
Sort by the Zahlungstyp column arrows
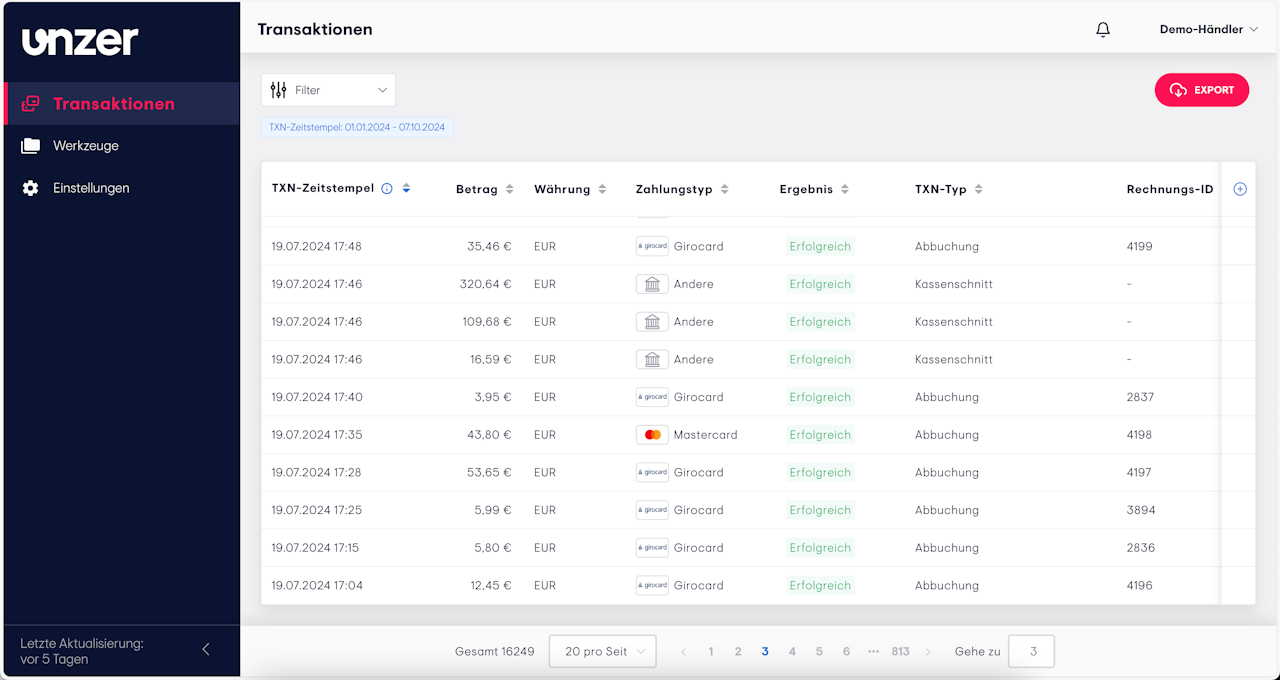(x=724, y=190)
